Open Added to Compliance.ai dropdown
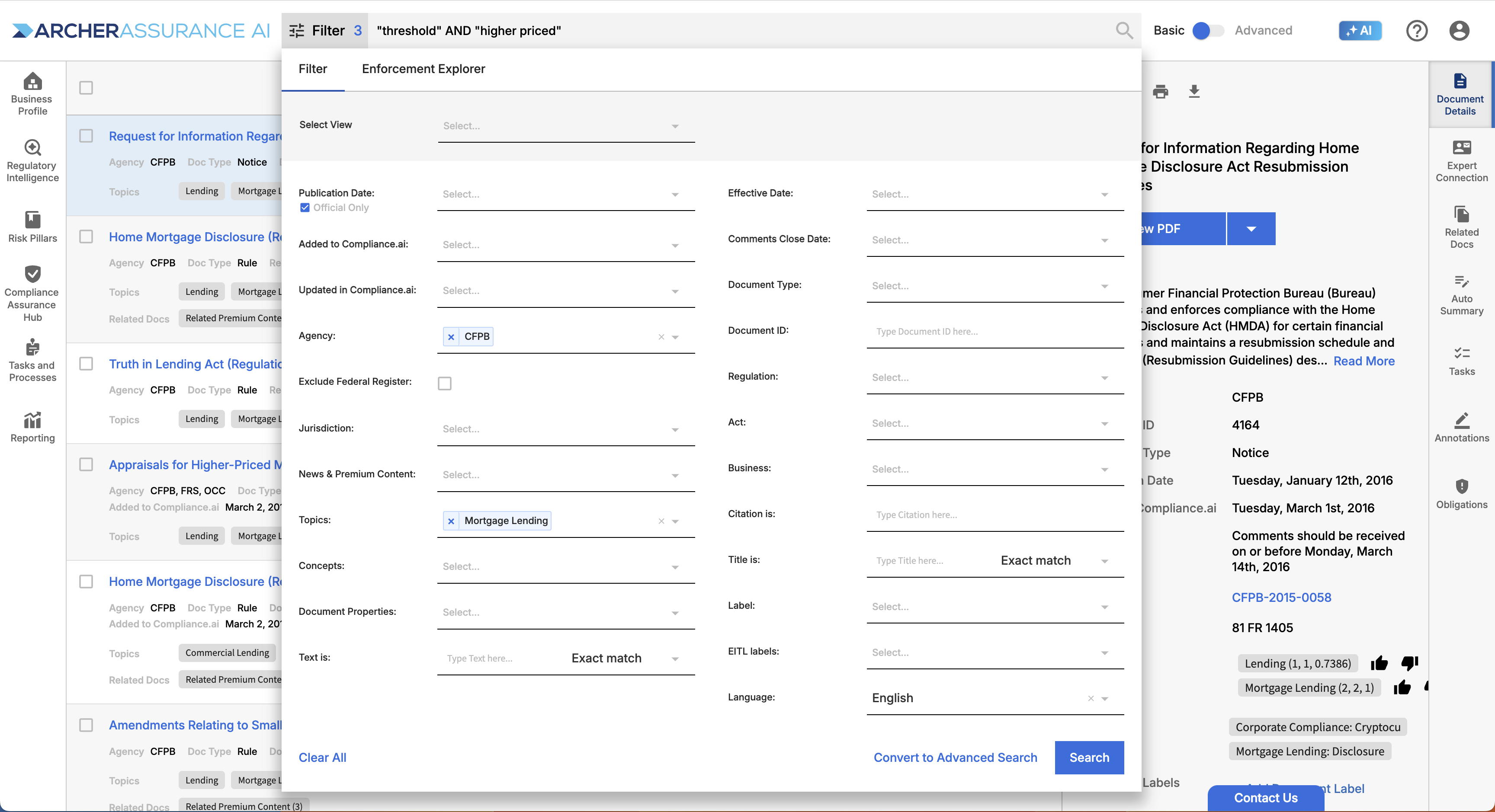Image resolution: width=1495 pixels, height=812 pixels. tap(566, 245)
